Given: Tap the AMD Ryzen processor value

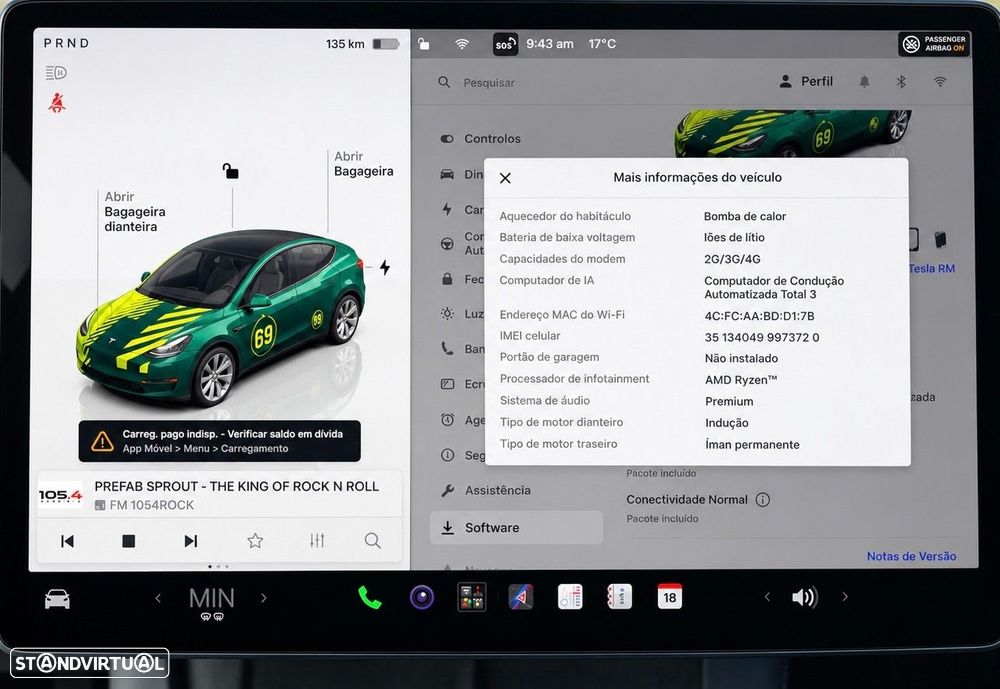Looking at the screenshot, I should [x=740, y=380].
